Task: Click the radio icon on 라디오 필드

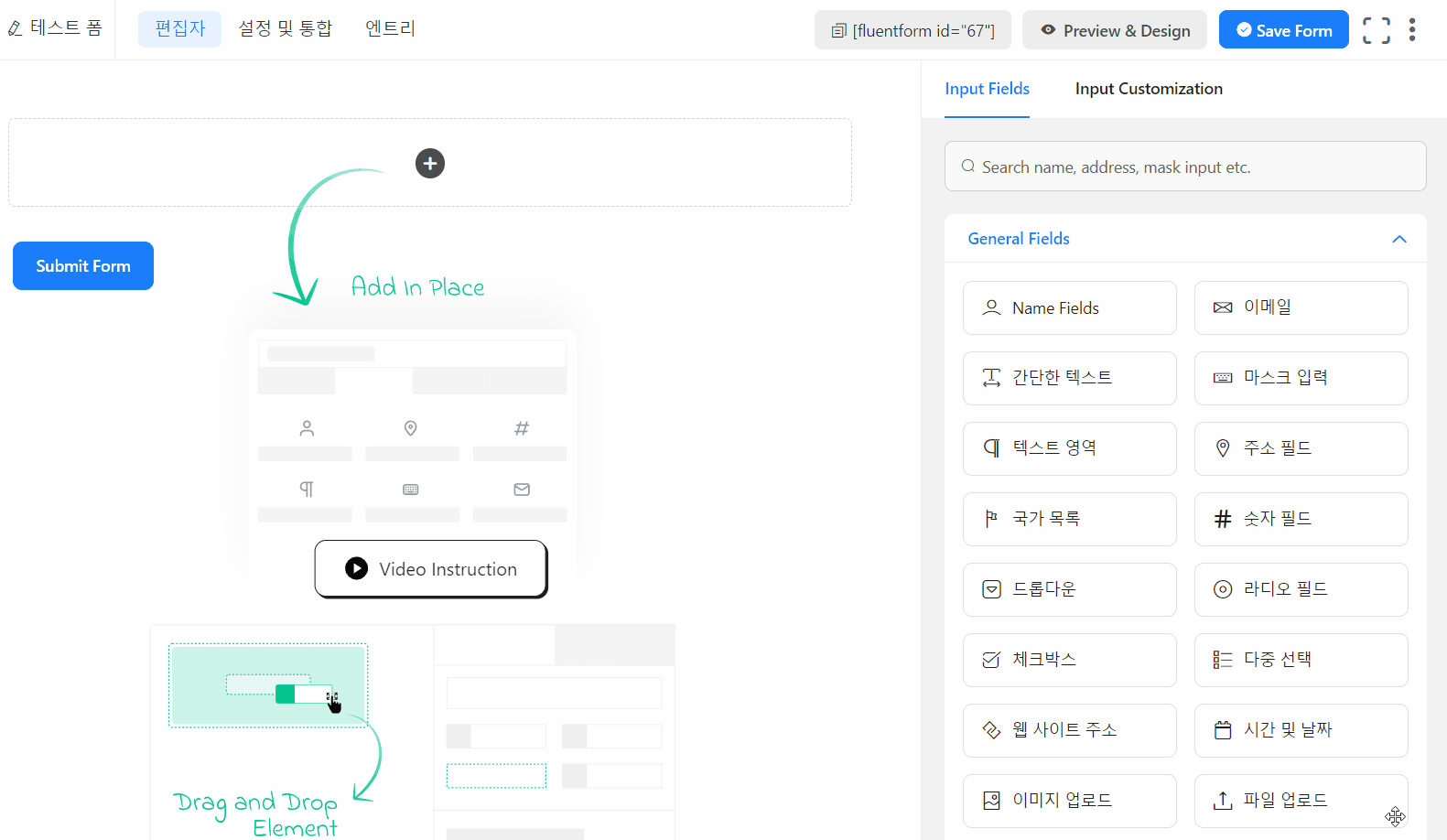Action: pos(1223,589)
